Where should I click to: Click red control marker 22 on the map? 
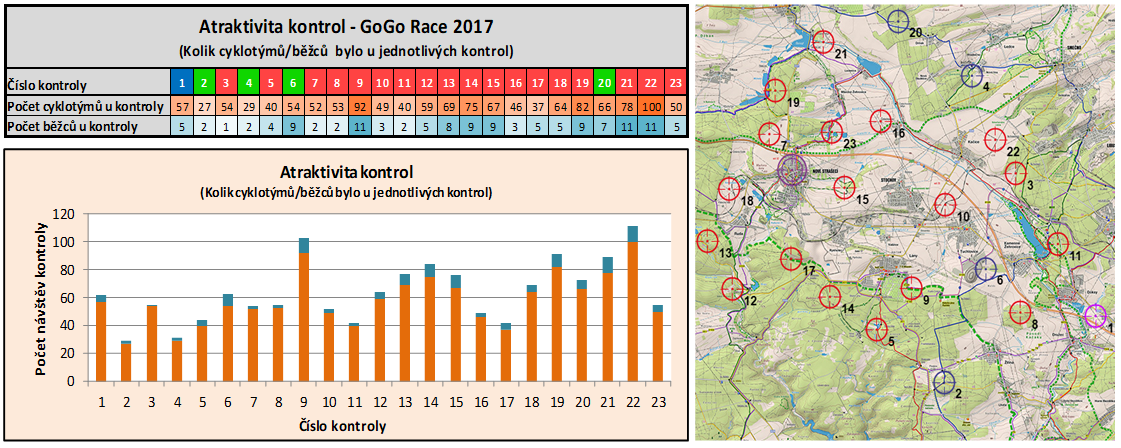[x=994, y=139]
